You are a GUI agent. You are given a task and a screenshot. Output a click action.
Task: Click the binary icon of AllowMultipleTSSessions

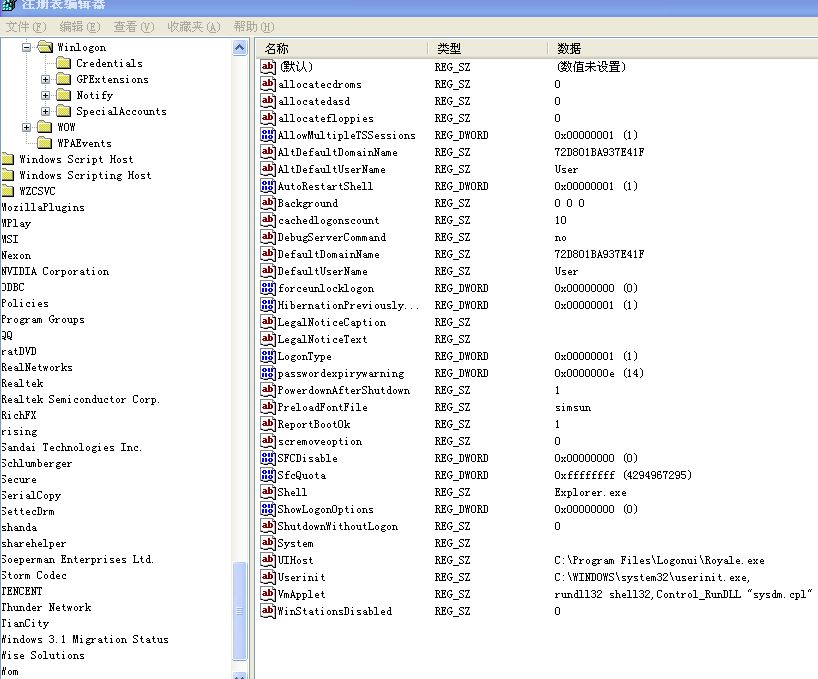coord(268,135)
